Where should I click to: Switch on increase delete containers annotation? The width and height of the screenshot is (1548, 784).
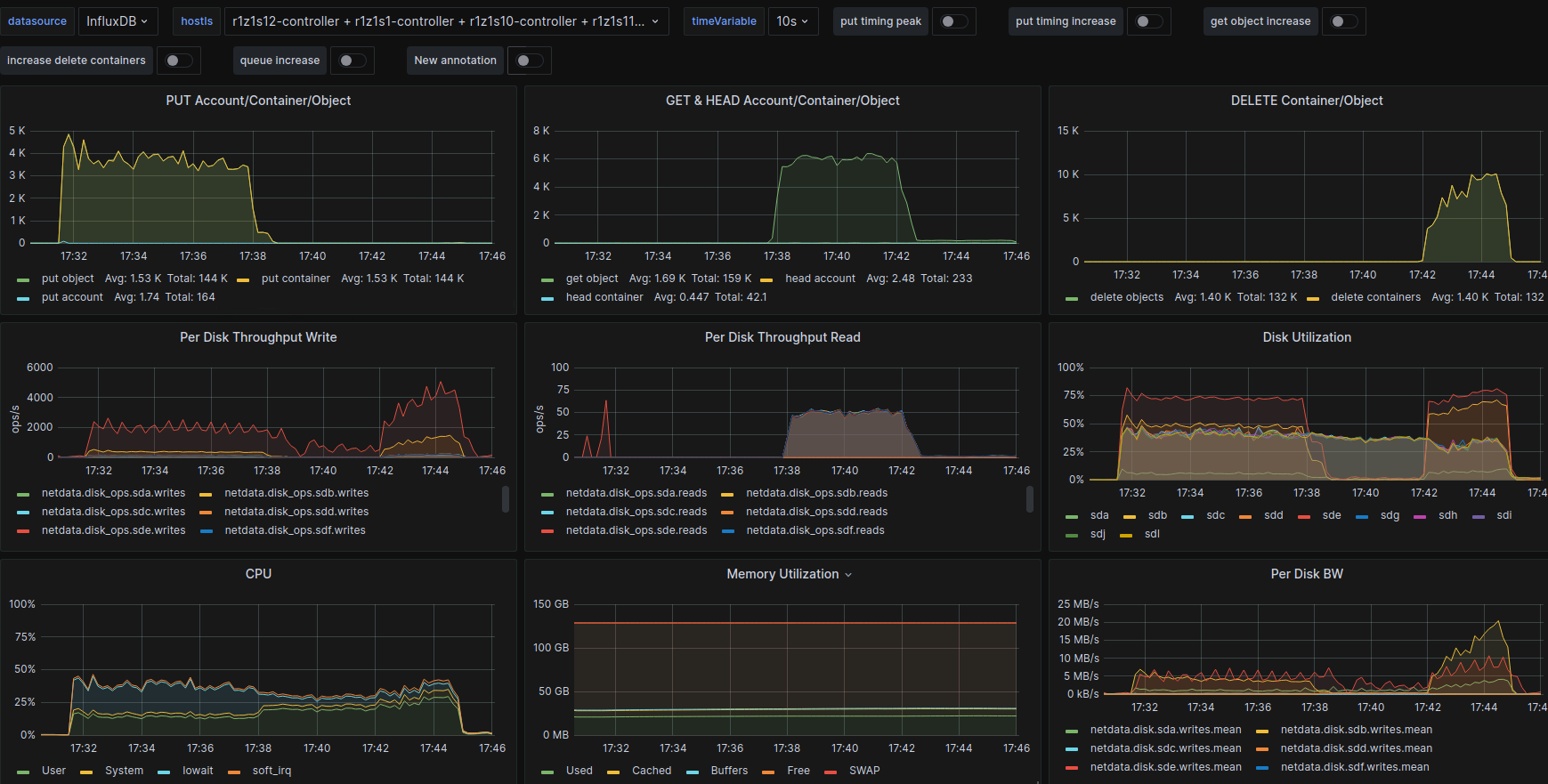pyautogui.click(x=178, y=61)
